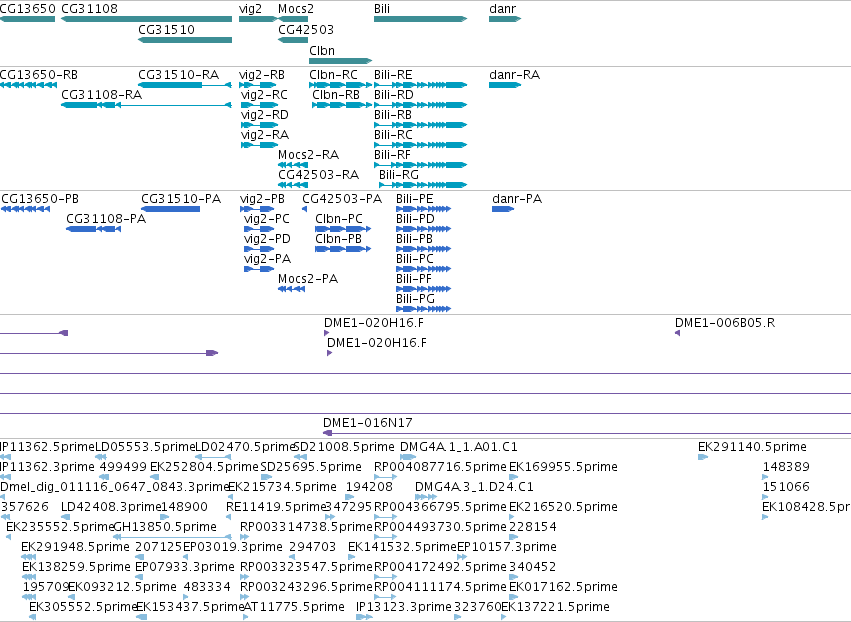Image resolution: width=851 pixels, height=622 pixels.
Task: Select the Bili-RD transcript label
Action: coord(393,94)
